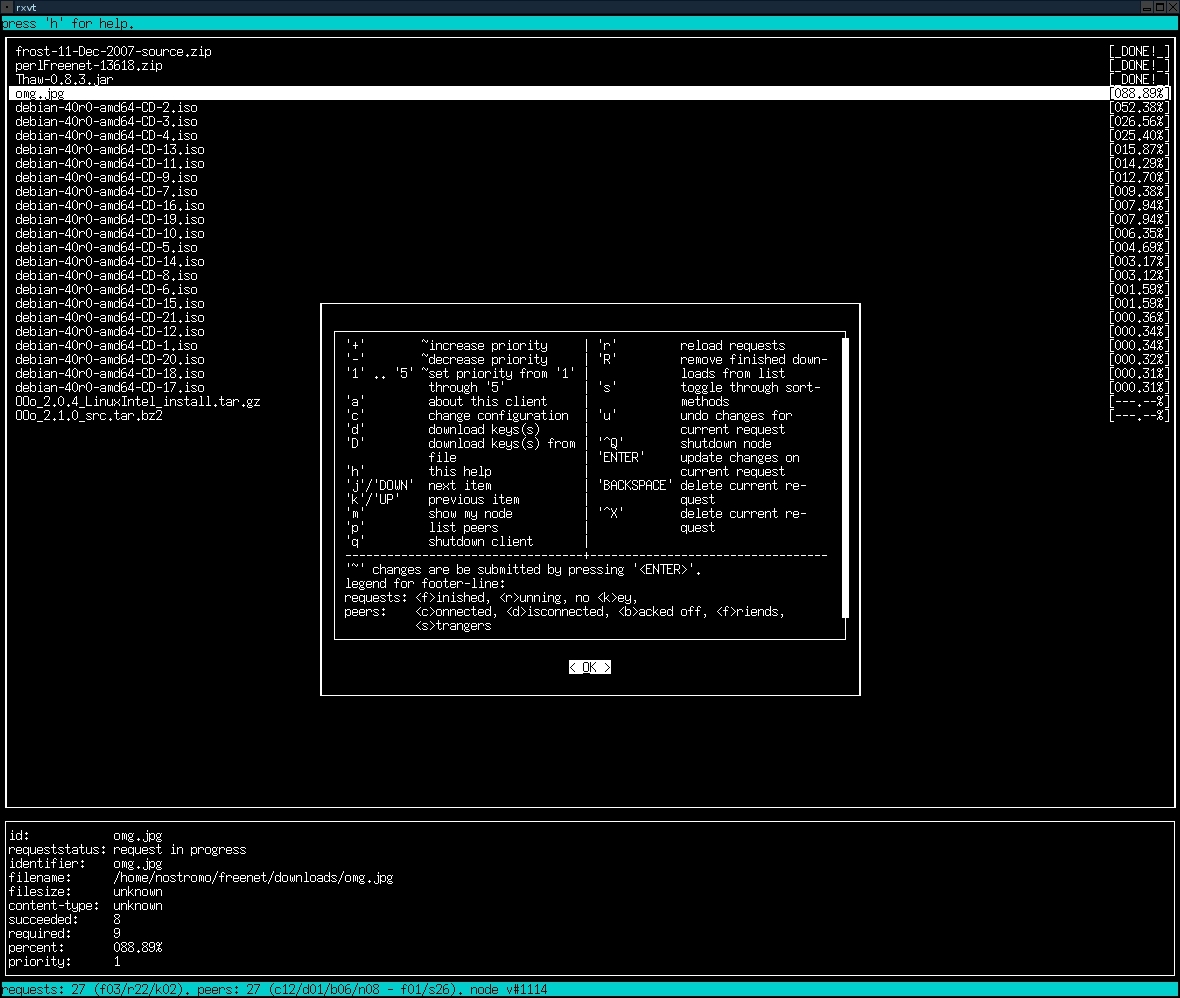Click the "press 'h' for help" header line

[x=68, y=23]
